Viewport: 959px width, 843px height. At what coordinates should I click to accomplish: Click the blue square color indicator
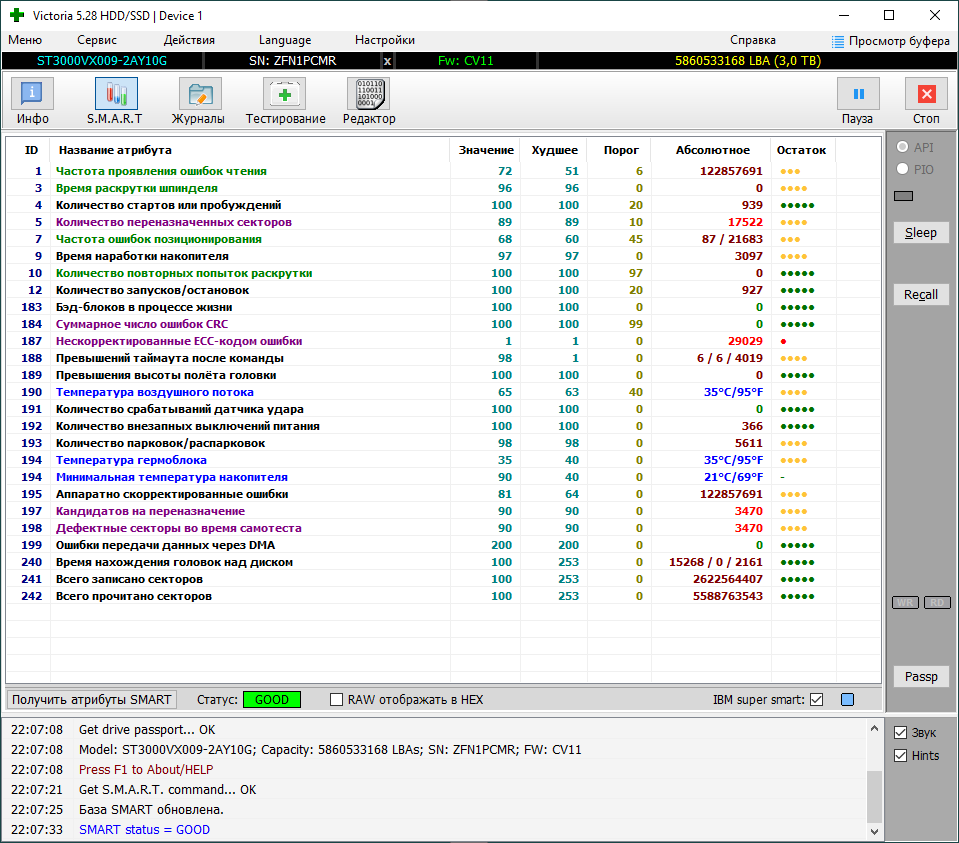(x=848, y=700)
